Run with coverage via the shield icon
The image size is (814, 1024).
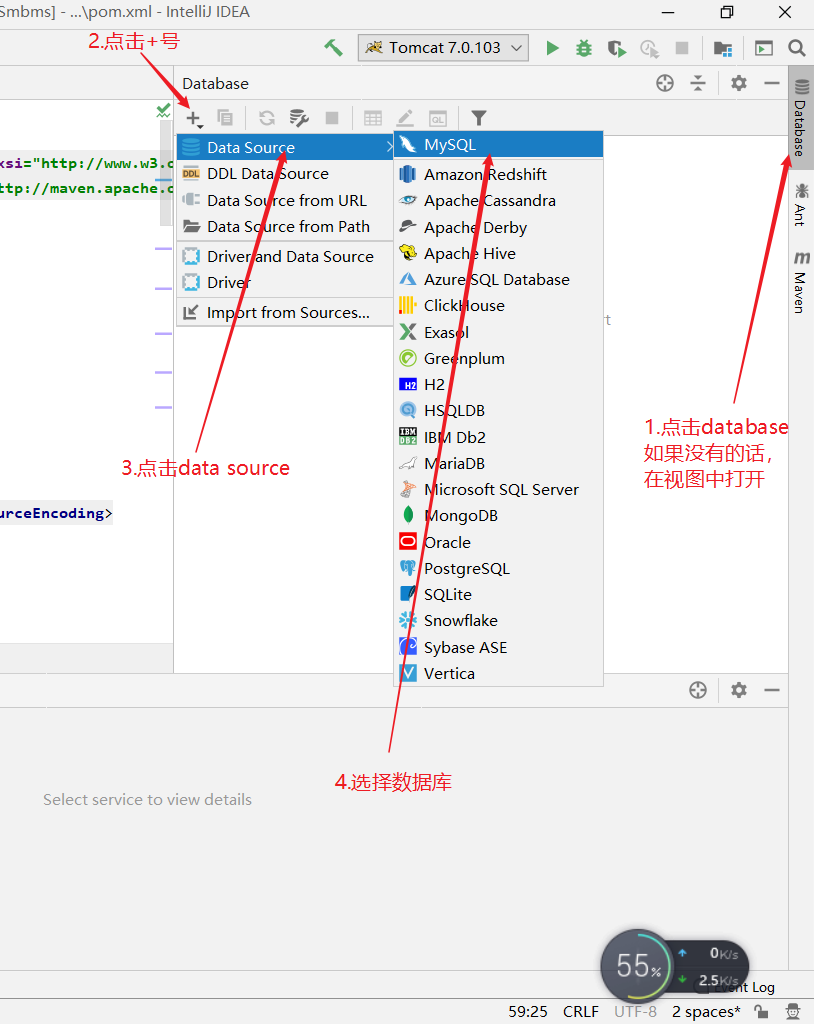(x=616, y=48)
